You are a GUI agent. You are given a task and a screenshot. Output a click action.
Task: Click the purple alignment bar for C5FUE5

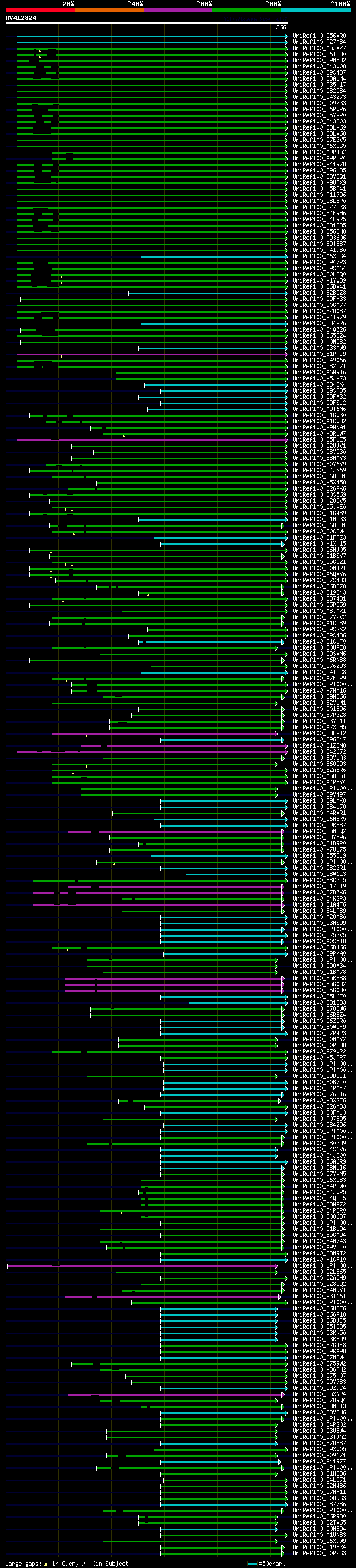[152, 439]
